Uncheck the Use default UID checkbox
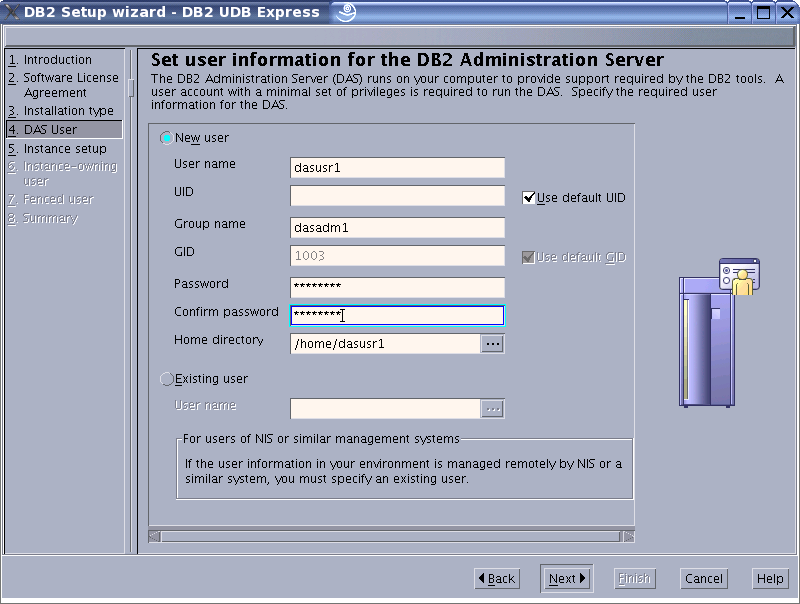 (x=529, y=197)
